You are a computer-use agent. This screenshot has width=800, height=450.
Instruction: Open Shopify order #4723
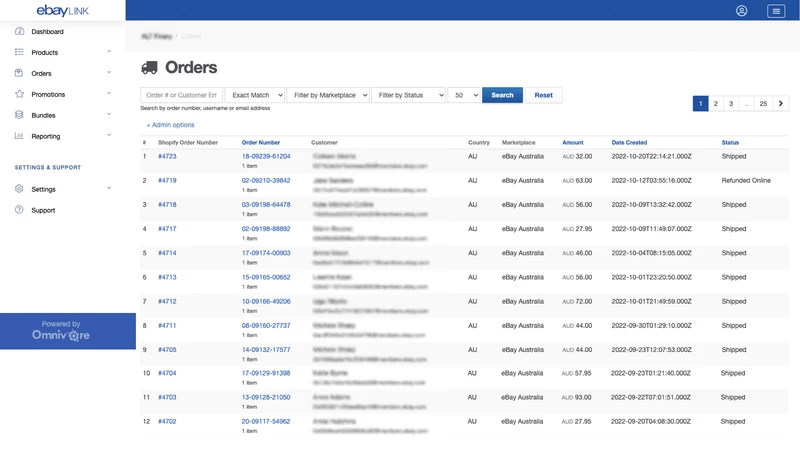[x=167, y=156]
